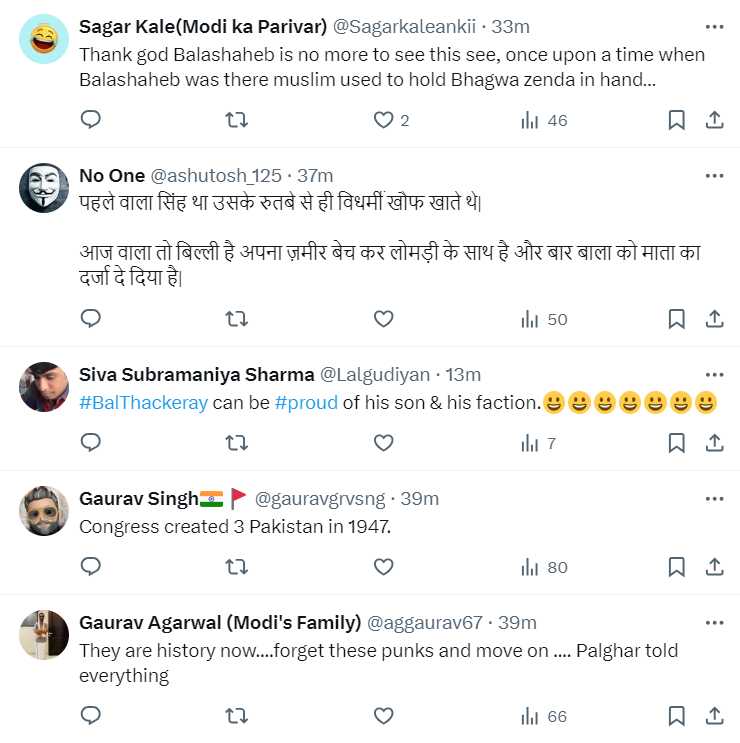Retweet Gaurav Agarwal's post
The image size is (740, 743).
click(x=236, y=715)
